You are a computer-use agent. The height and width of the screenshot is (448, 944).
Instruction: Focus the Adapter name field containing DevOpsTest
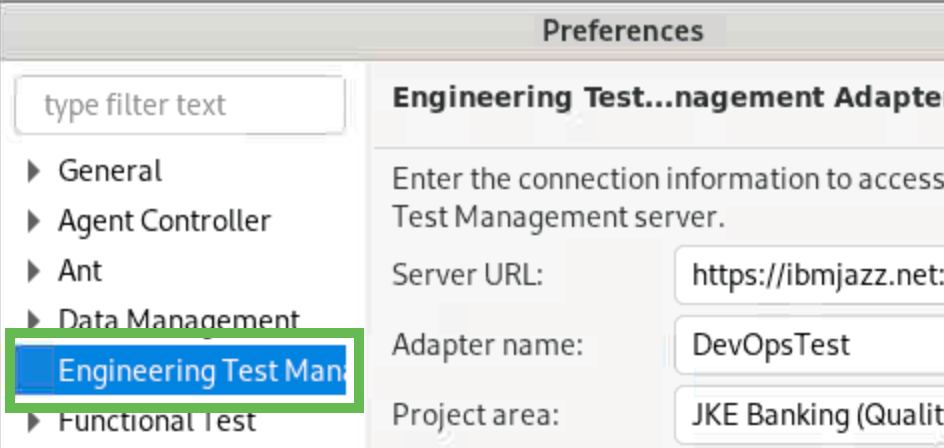pos(810,345)
